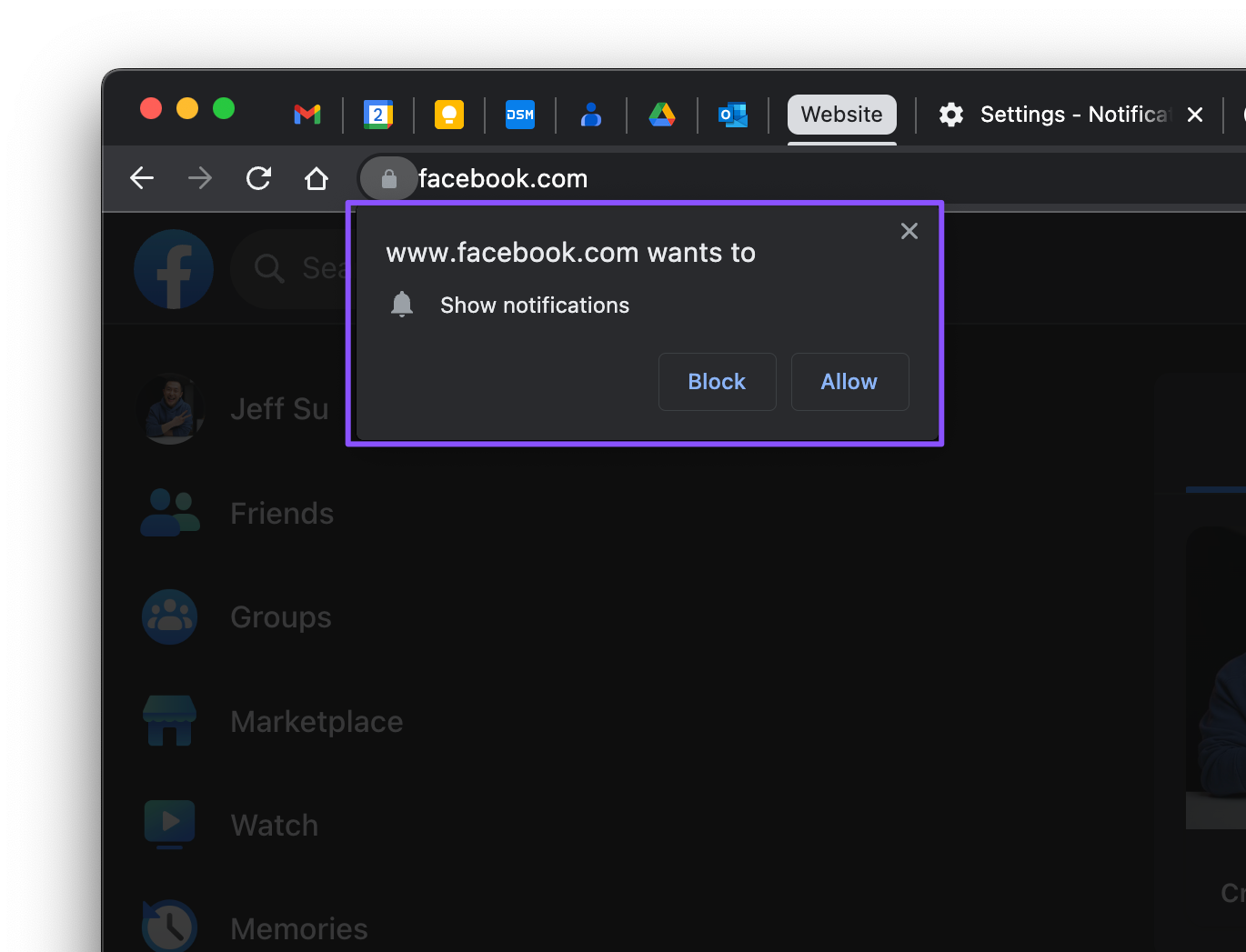This screenshot has width=1246, height=952.
Task: View site info via lock icon
Action: (x=388, y=178)
